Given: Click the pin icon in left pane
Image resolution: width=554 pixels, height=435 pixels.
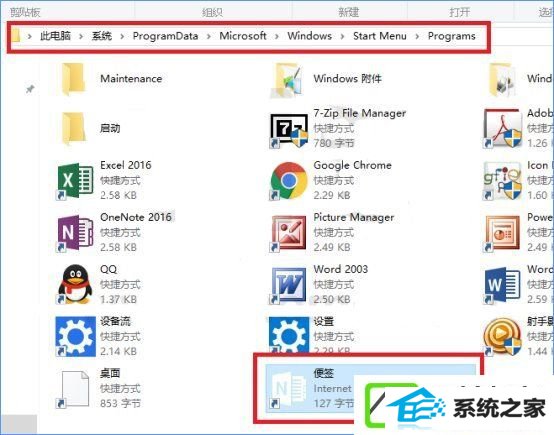Looking at the screenshot, I should 30,88.
